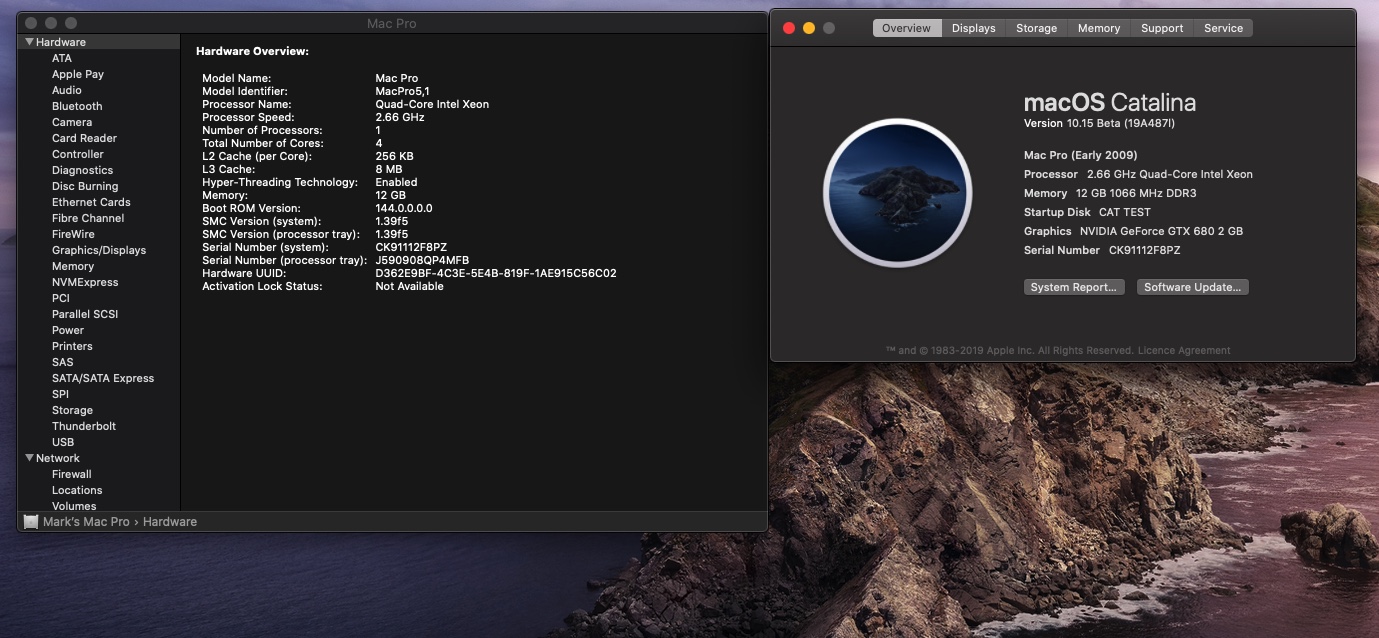Select Thunderbolt in the sidebar
Image resolution: width=1379 pixels, height=638 pixels.
pos(84,426)
